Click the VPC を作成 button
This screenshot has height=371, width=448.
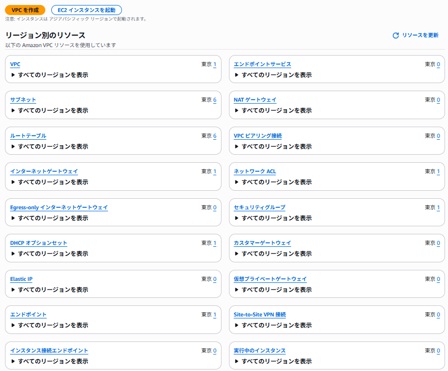(x=25, y=10)
